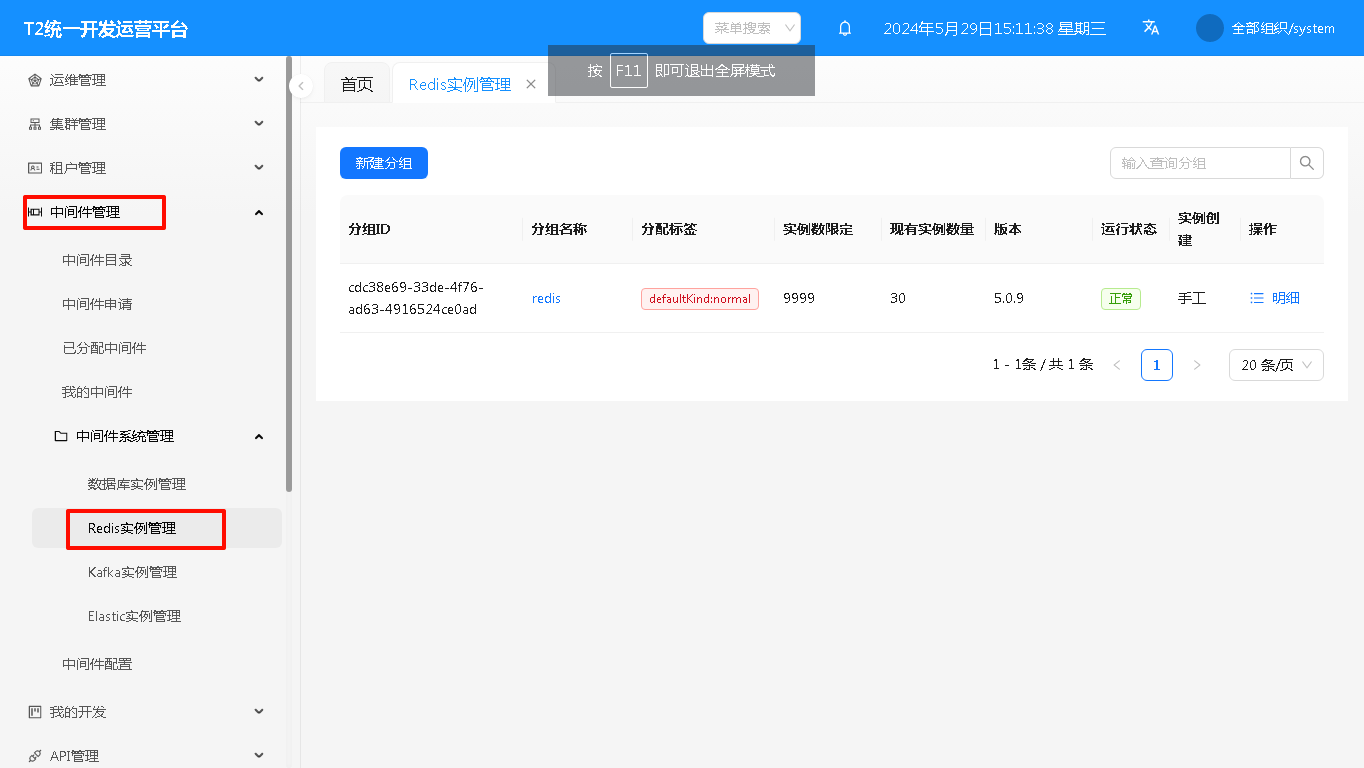Screen dimensions: 1364x768
Task: Click the 运维管理 menu icon
Action: click(35, 80)
